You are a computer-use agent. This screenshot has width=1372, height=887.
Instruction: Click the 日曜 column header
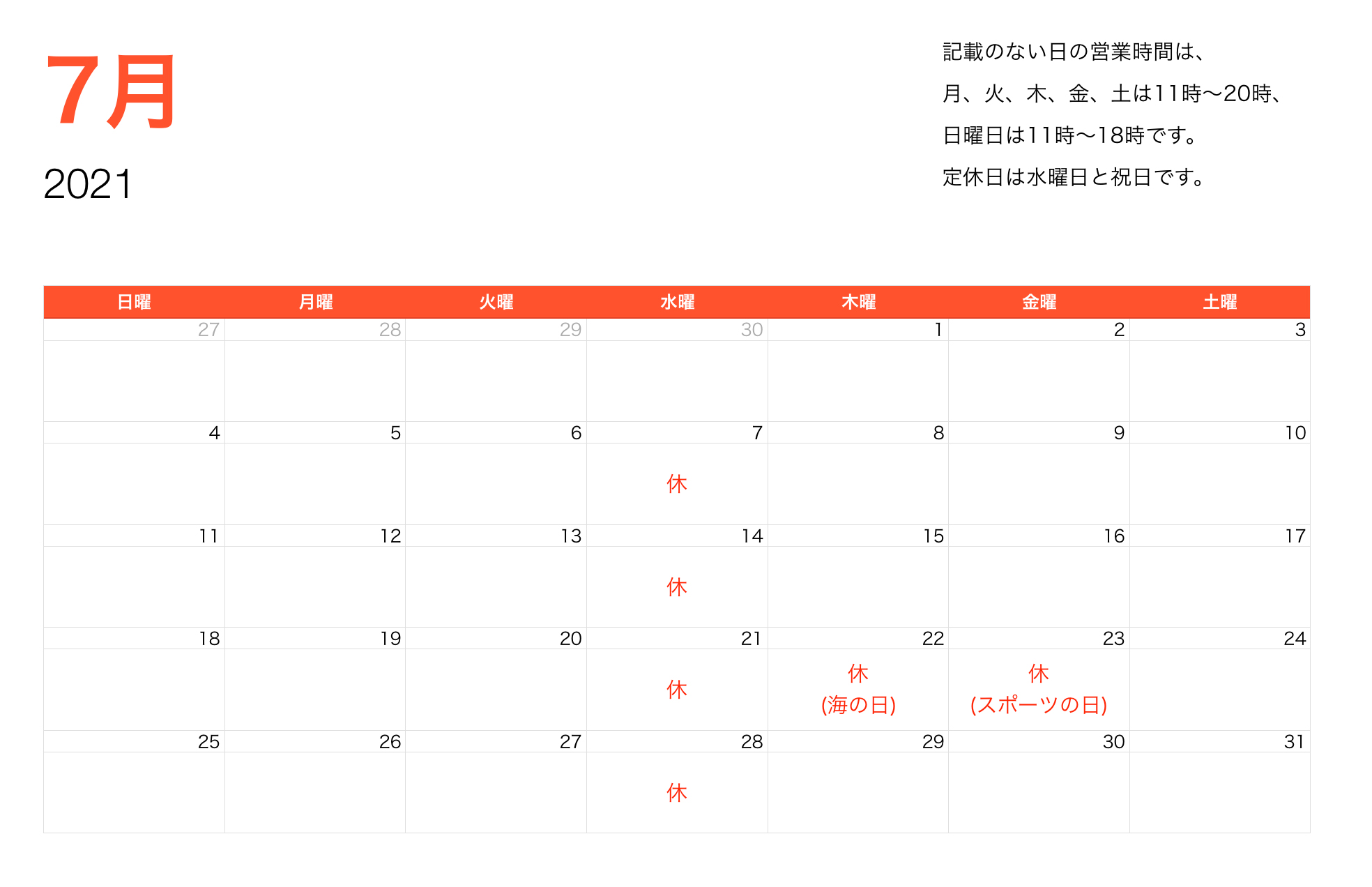point(134,301)
